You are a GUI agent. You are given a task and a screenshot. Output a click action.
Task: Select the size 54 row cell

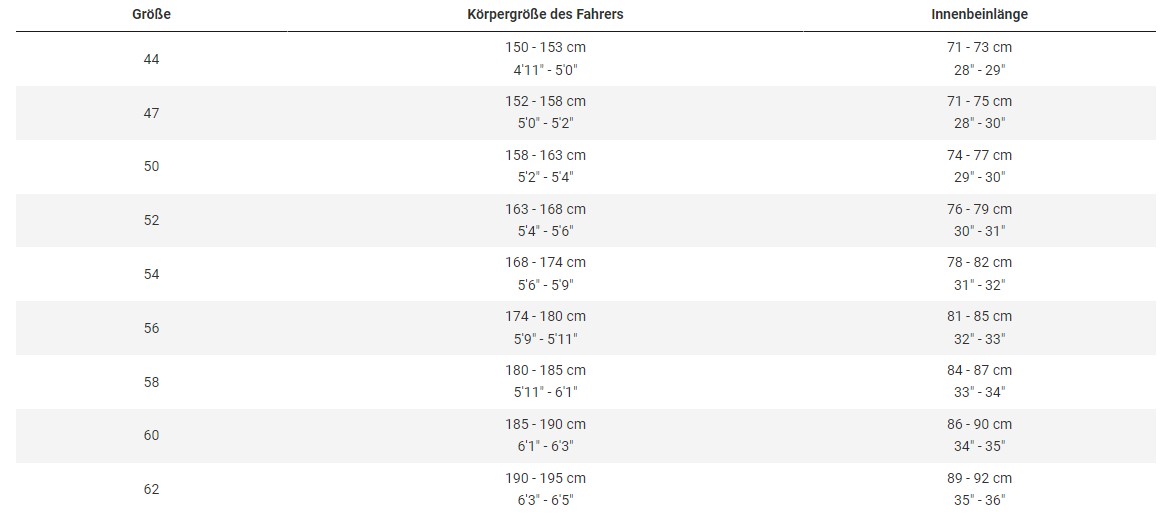tap(152, 274)
